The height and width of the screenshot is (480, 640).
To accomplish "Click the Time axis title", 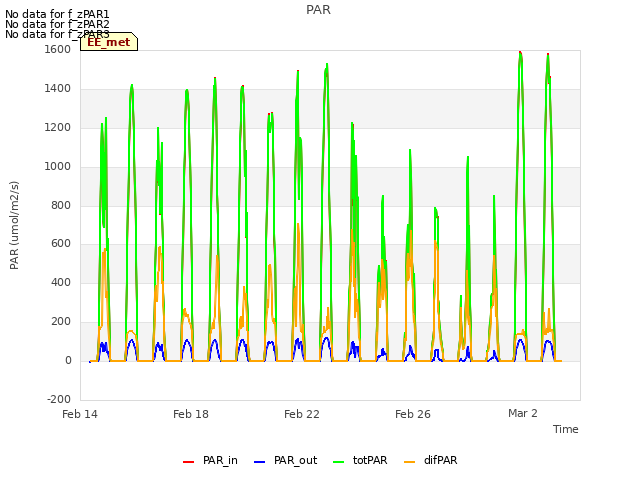I will (566, 429).
